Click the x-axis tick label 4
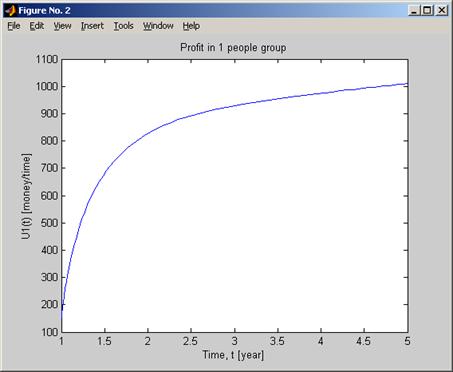 (x=321, y=341)
